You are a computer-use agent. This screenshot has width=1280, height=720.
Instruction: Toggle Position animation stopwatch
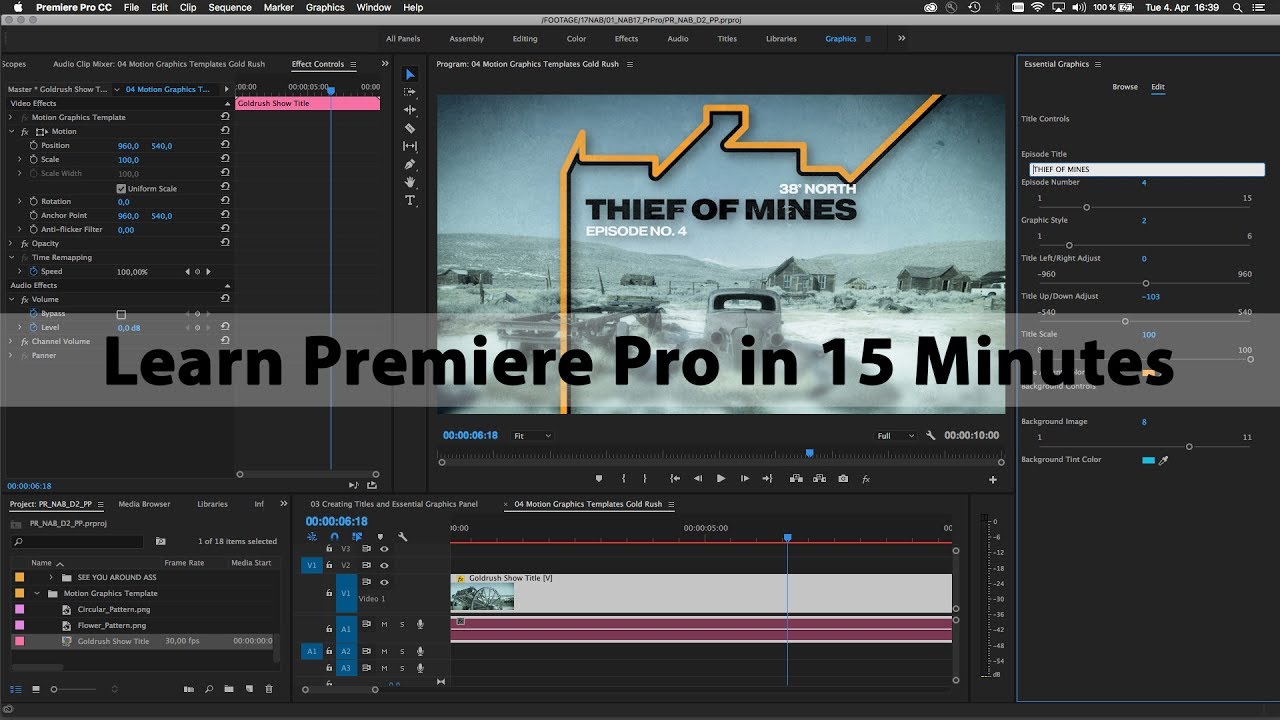click(33, 146)
